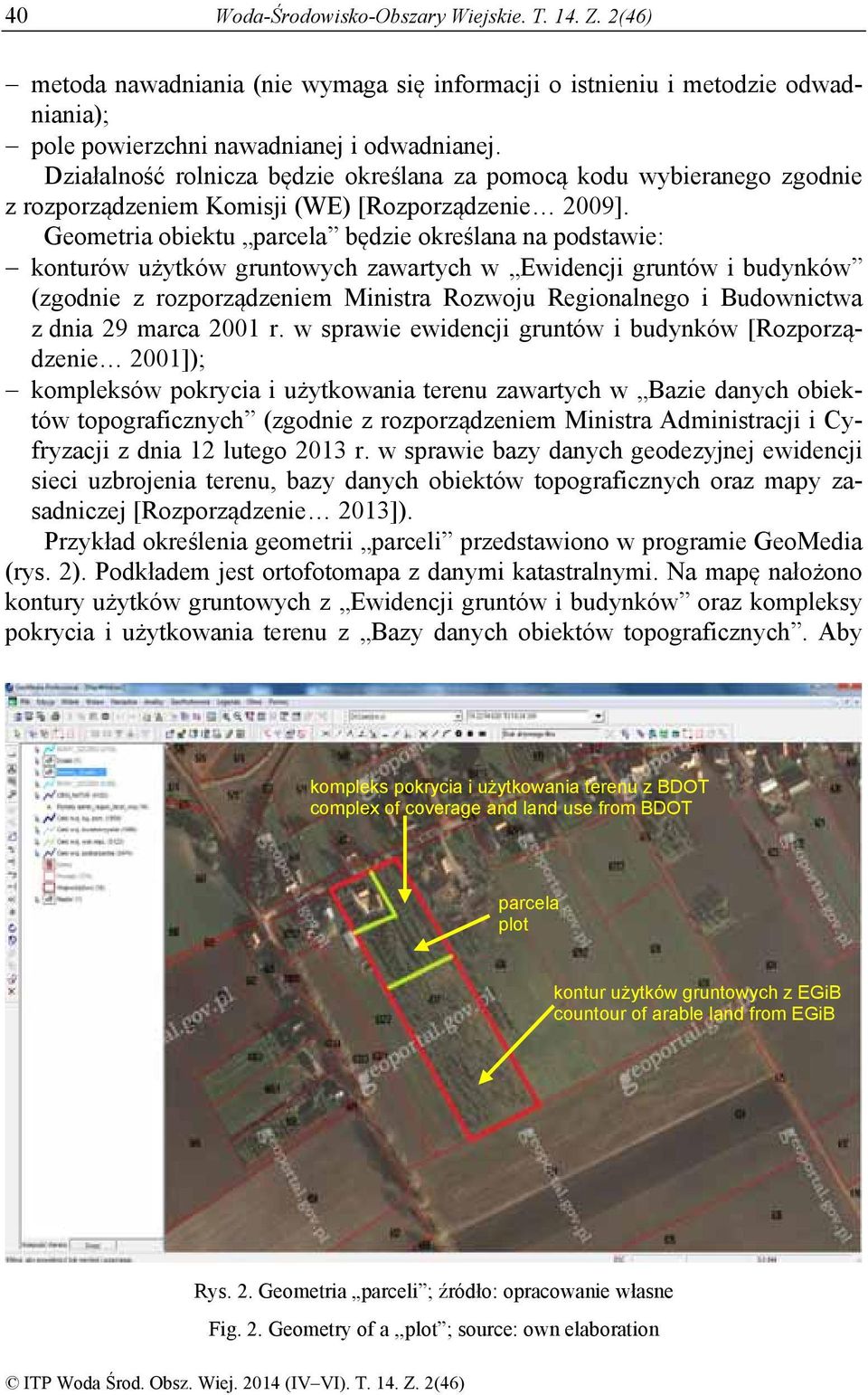Open the Legenda menu
This screenshot has height=1395, width=868.
click(228, 702)
